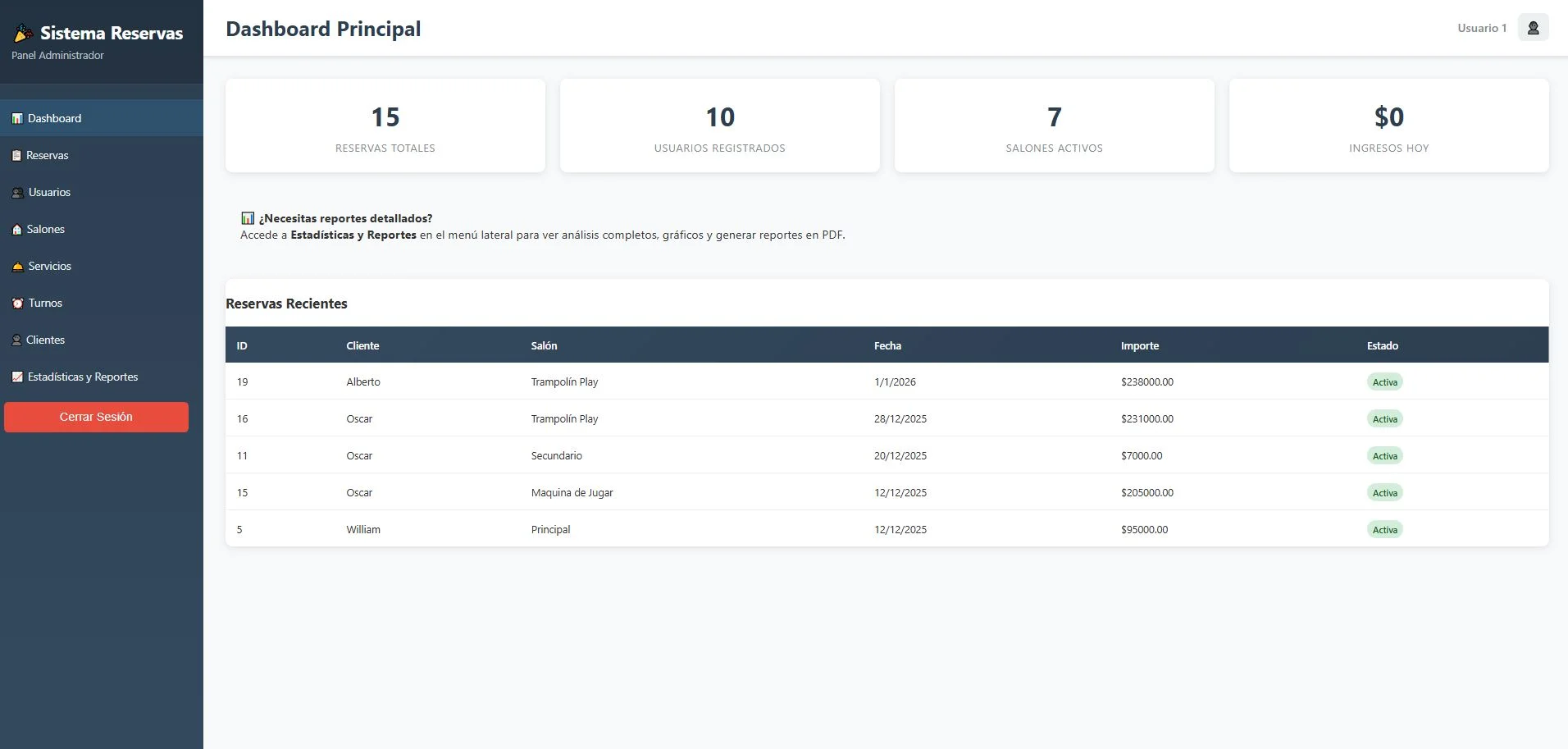Image resolution: width=1568 pixels, height=749 pixels.
Task: Click the Estadísticas y Reportes bold link
Action: pos(353,234)
